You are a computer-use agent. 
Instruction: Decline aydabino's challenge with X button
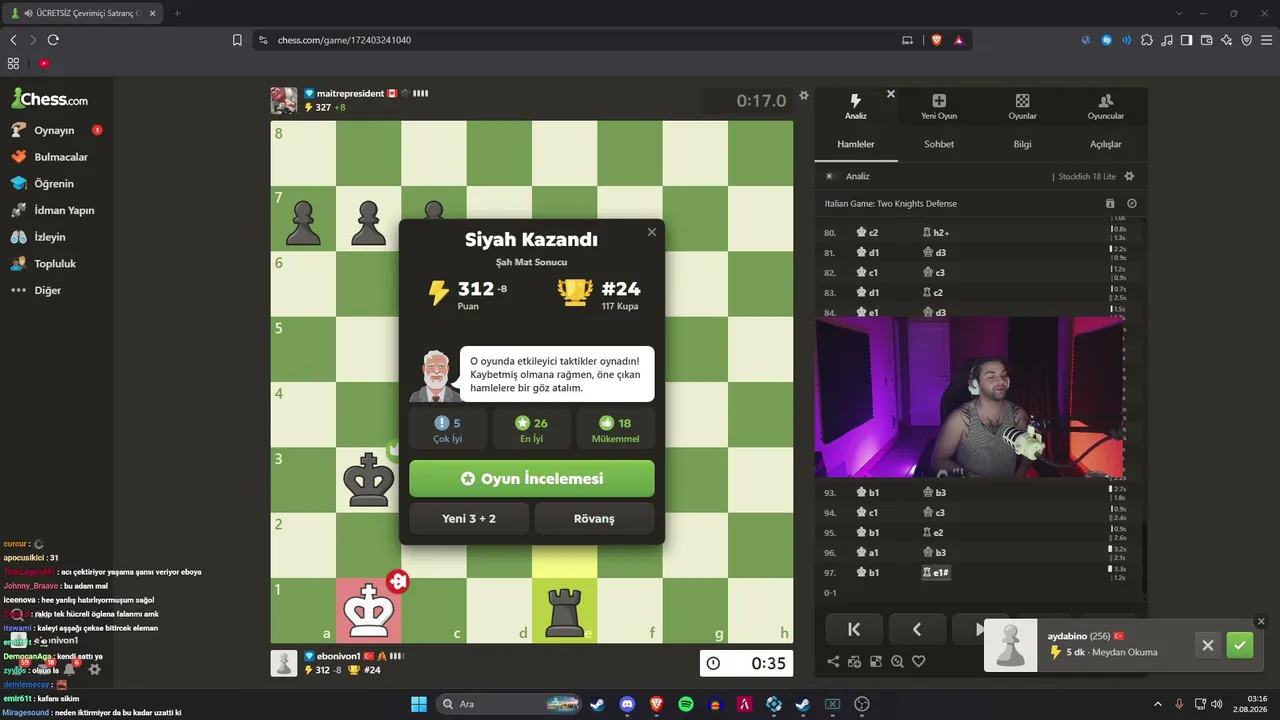[1208, 645]
